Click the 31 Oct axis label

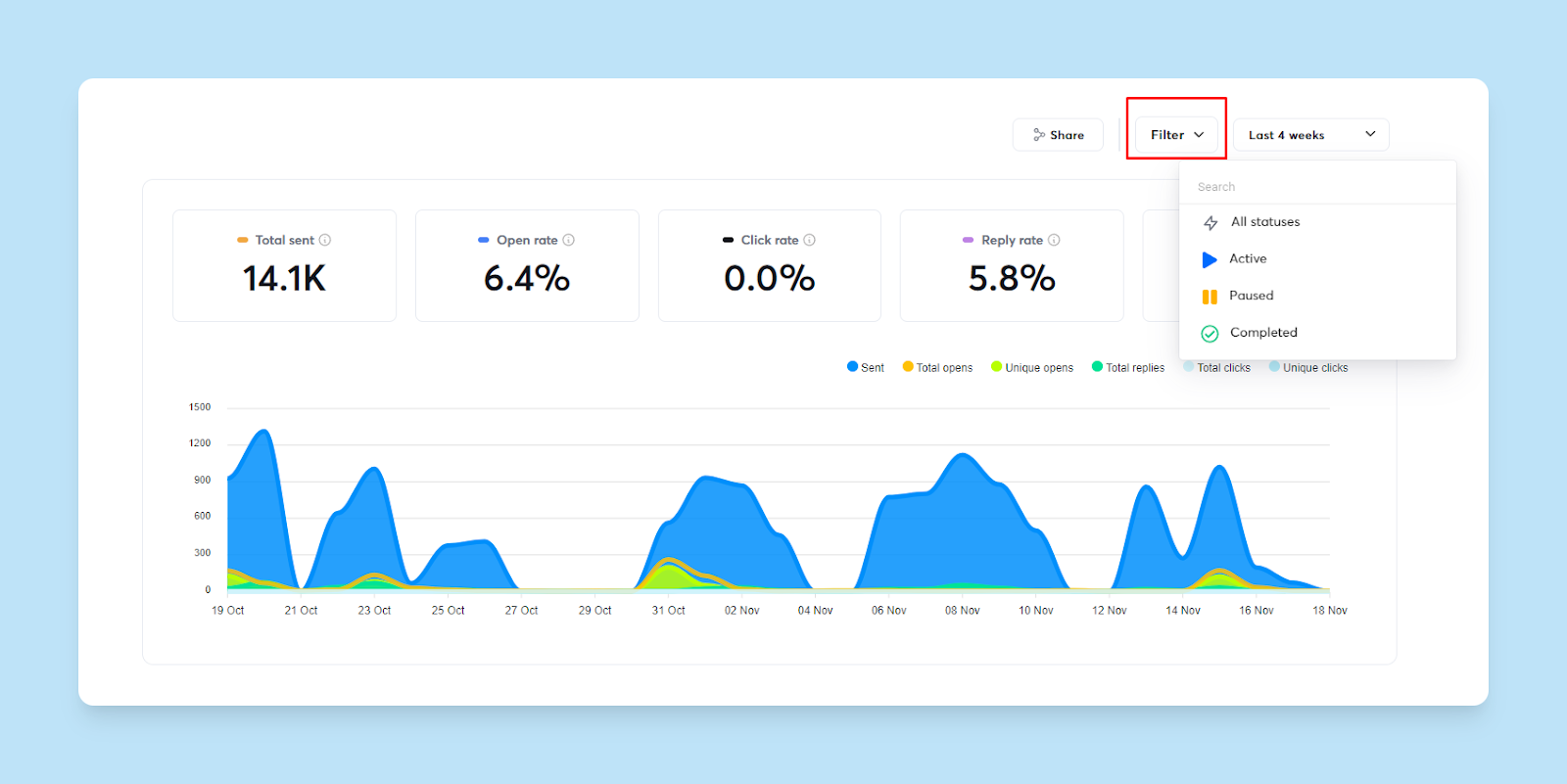point(669,611)
